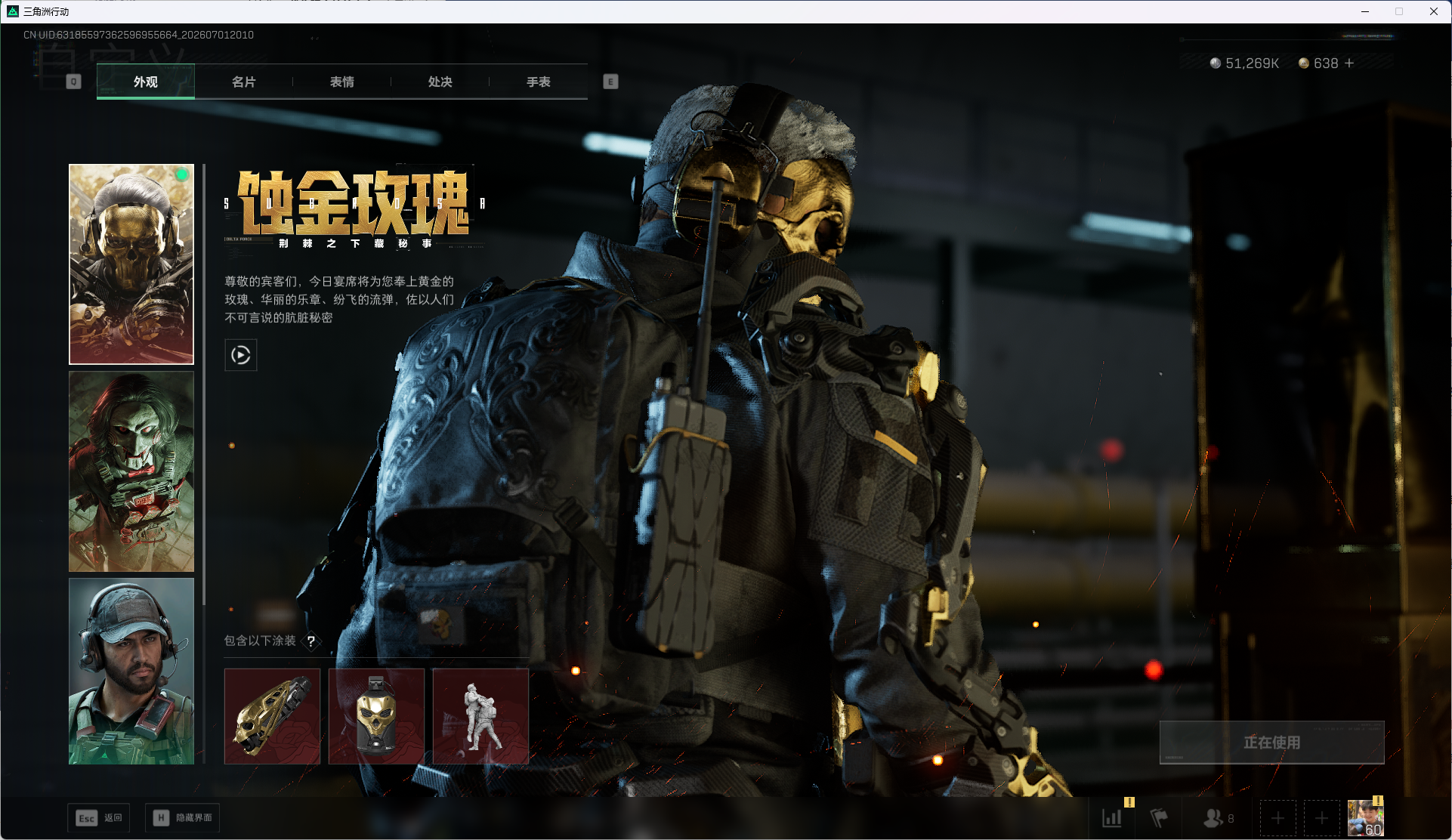This screenshot has height=840, width=1452.
Task: Open the 处决 tab
Action: pyautogui.click(x=440, y=82)
